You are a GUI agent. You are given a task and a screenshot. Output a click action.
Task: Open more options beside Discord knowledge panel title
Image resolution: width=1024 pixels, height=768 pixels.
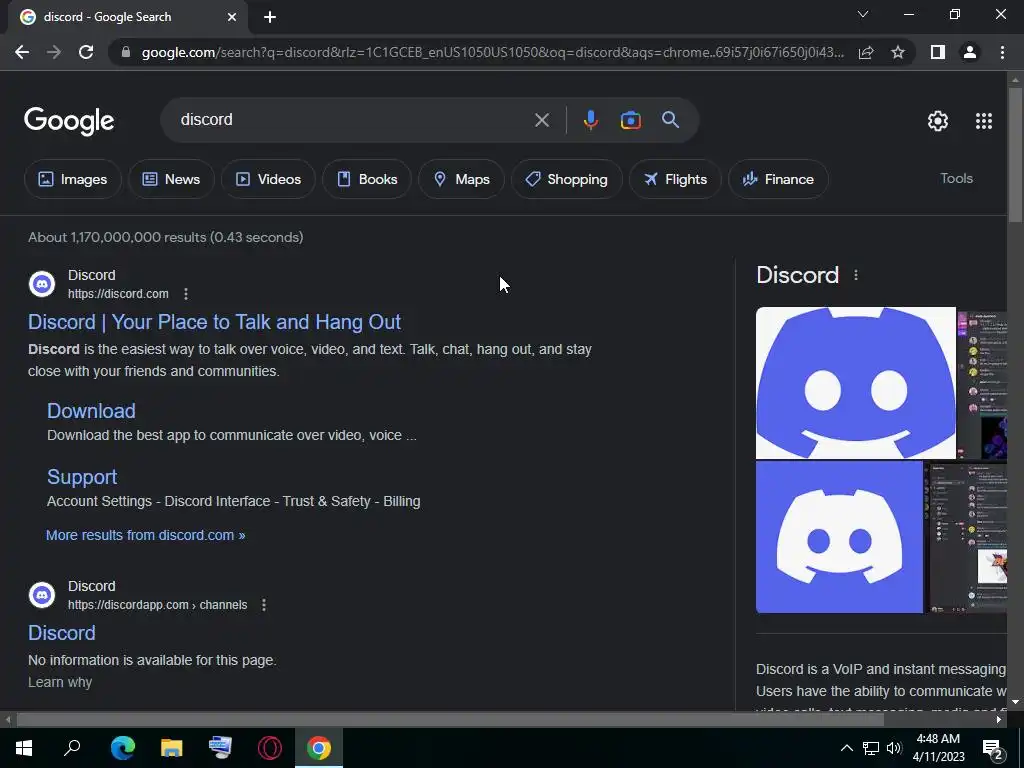tap(856, 276)
